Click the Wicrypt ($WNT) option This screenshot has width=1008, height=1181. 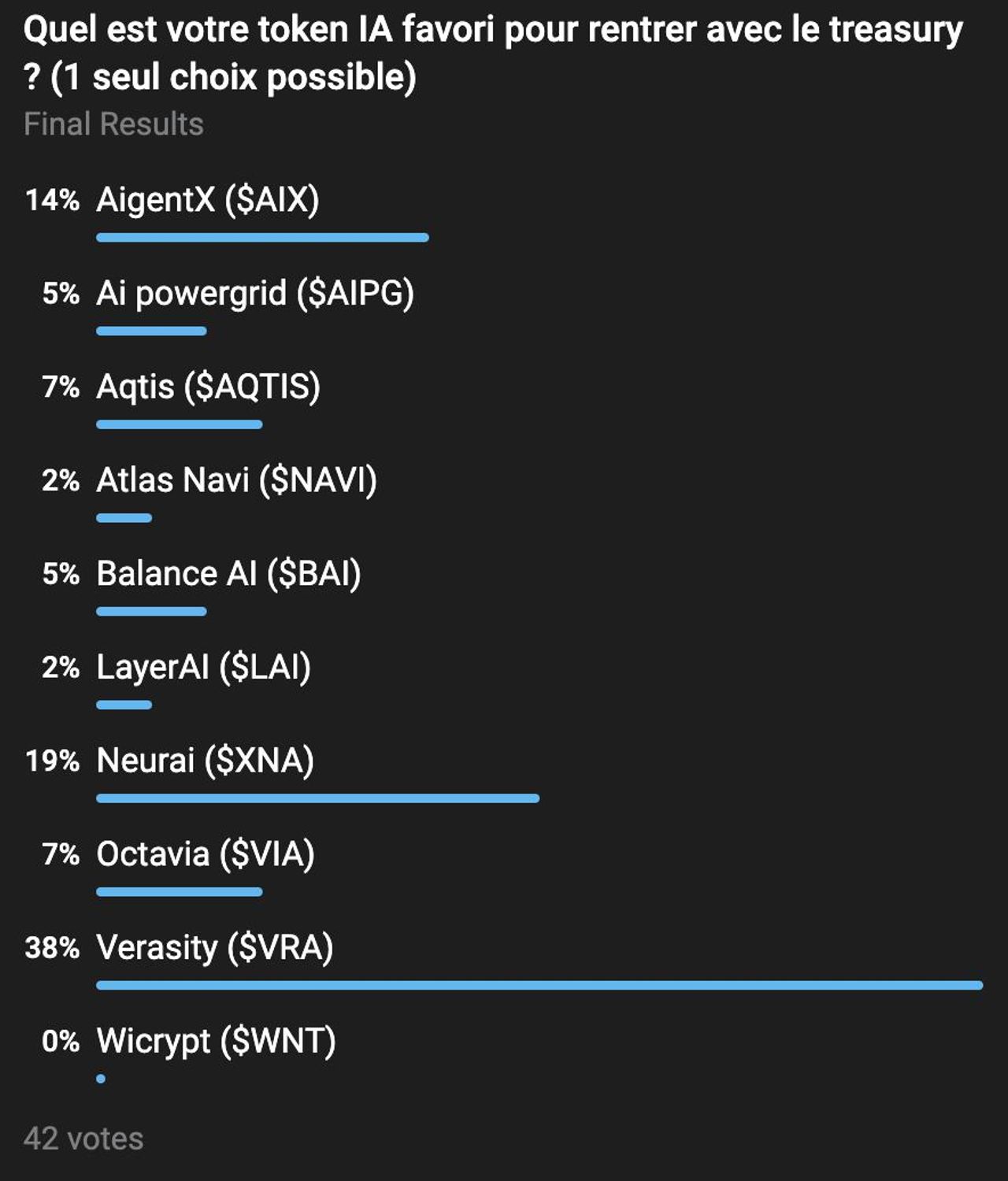point(216,1041)
